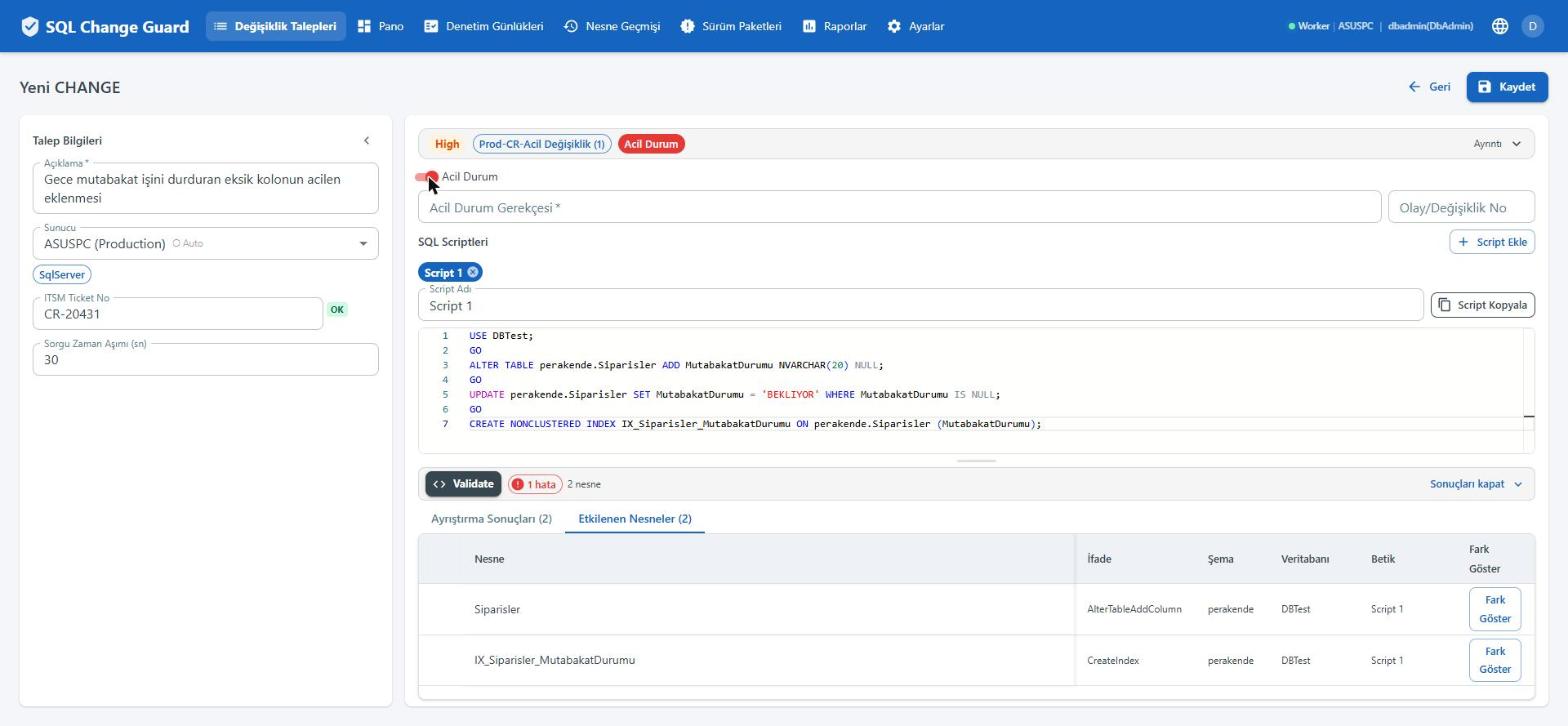
Task: Open the Sunucu server dropdown
Action: click(x=205, y=243)
